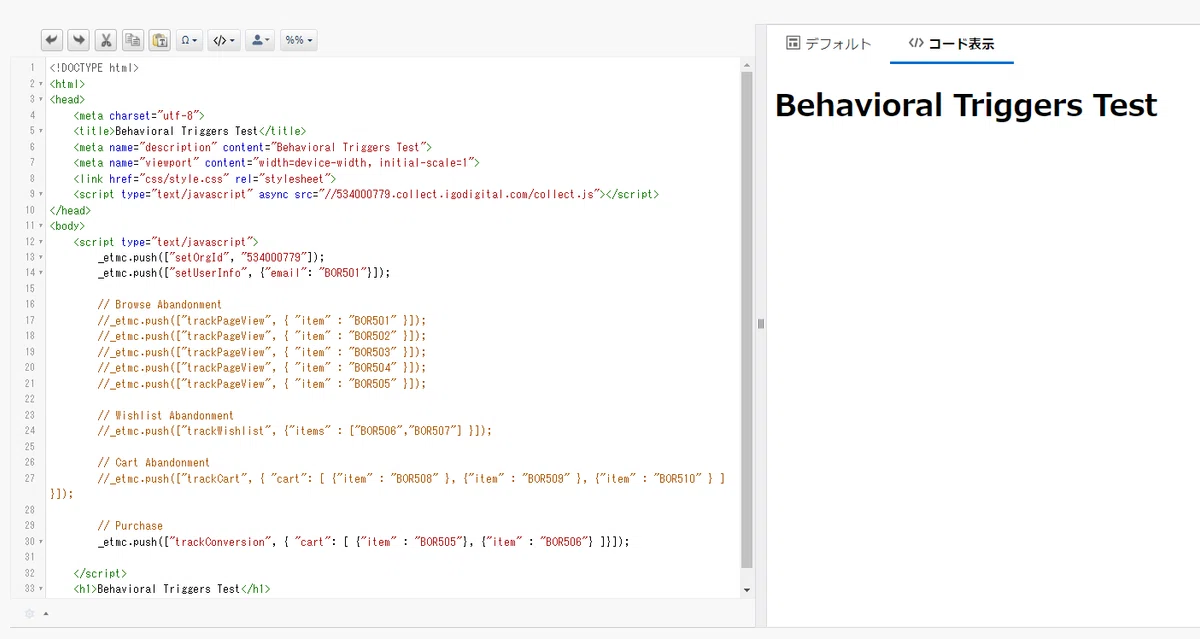
Task: Open the code snippet (</>) dropdown
Action: [224, 40]
